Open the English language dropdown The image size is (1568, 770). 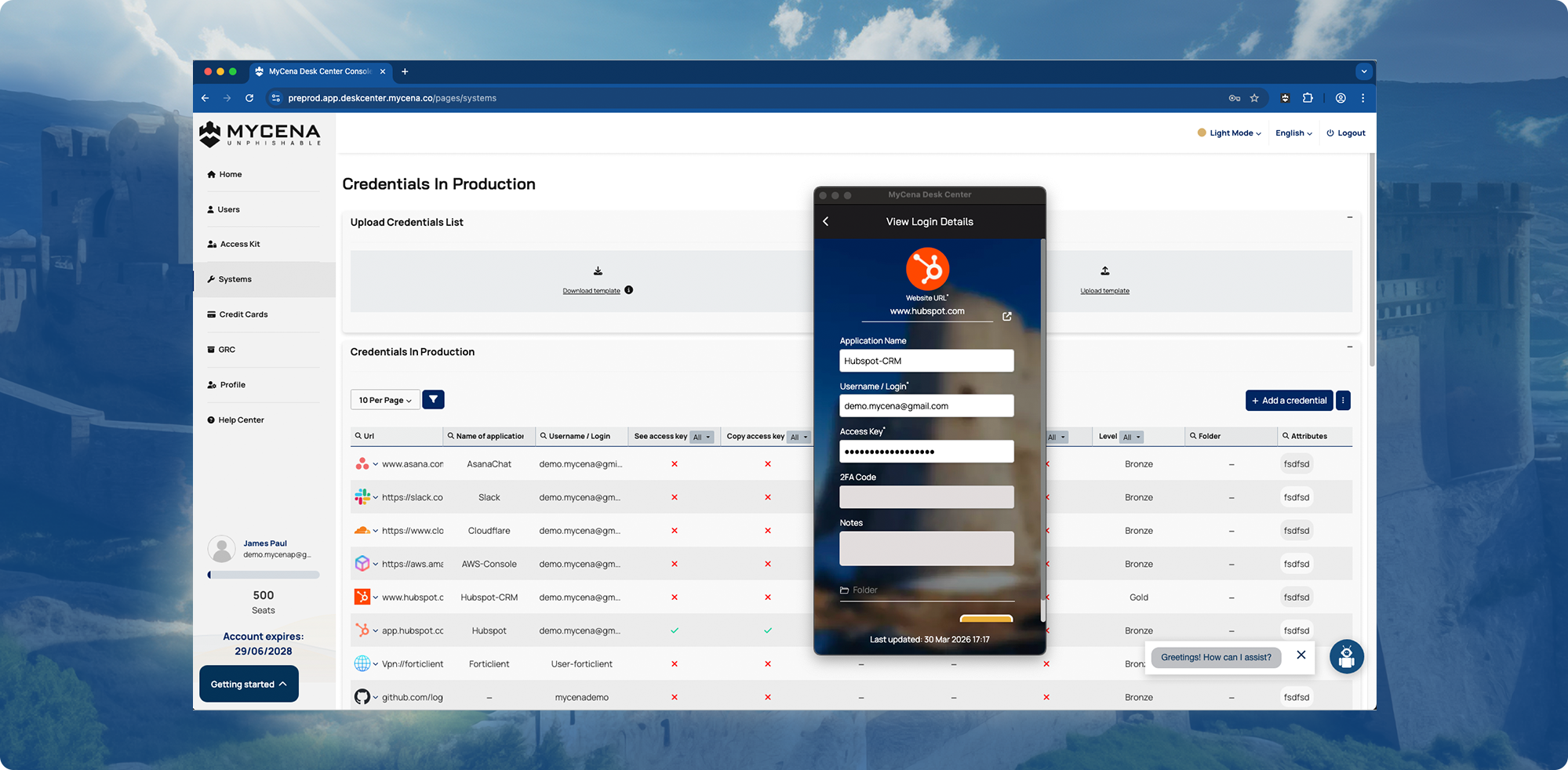click(x=1293, y=133)
